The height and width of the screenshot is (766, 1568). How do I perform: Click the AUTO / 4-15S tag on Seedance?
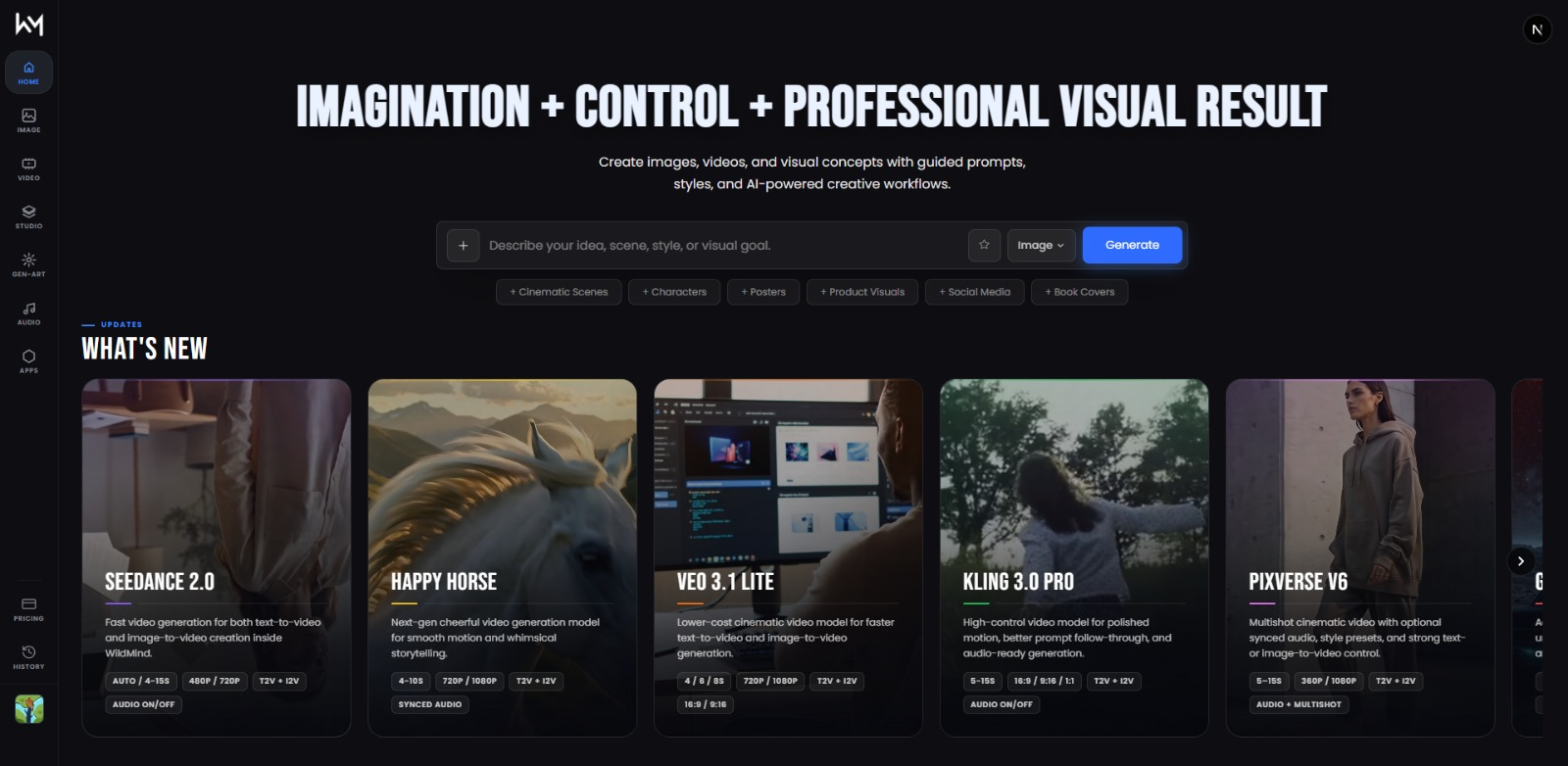click(x=141, y=681)
